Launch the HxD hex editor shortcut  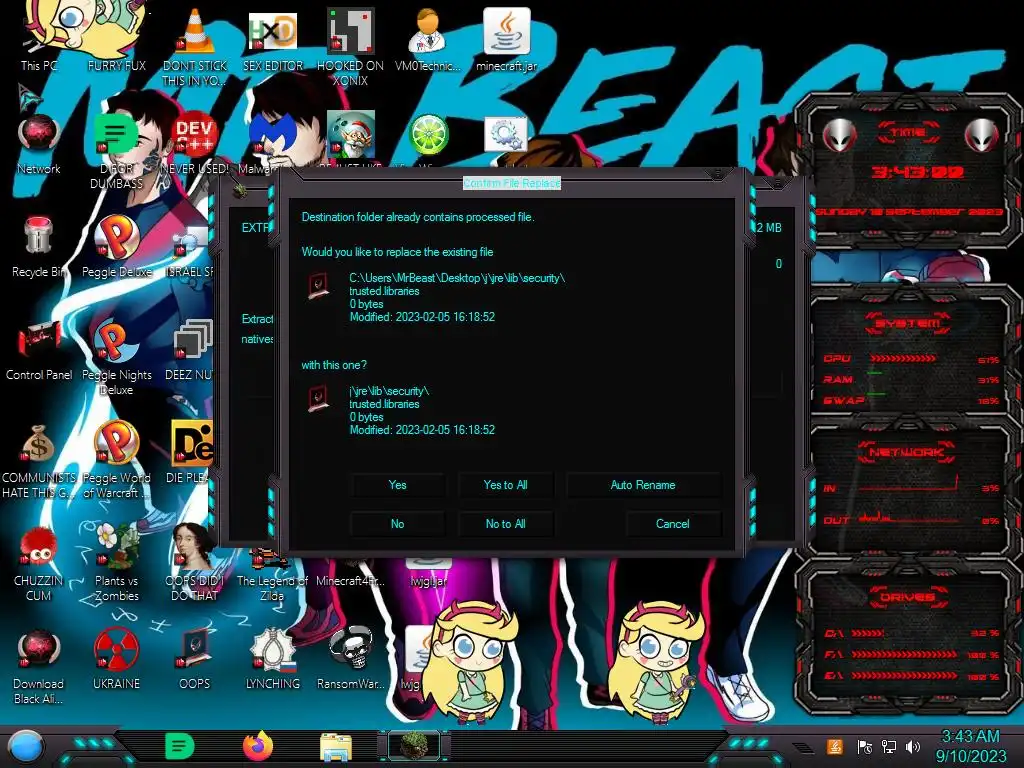[272, 31]
